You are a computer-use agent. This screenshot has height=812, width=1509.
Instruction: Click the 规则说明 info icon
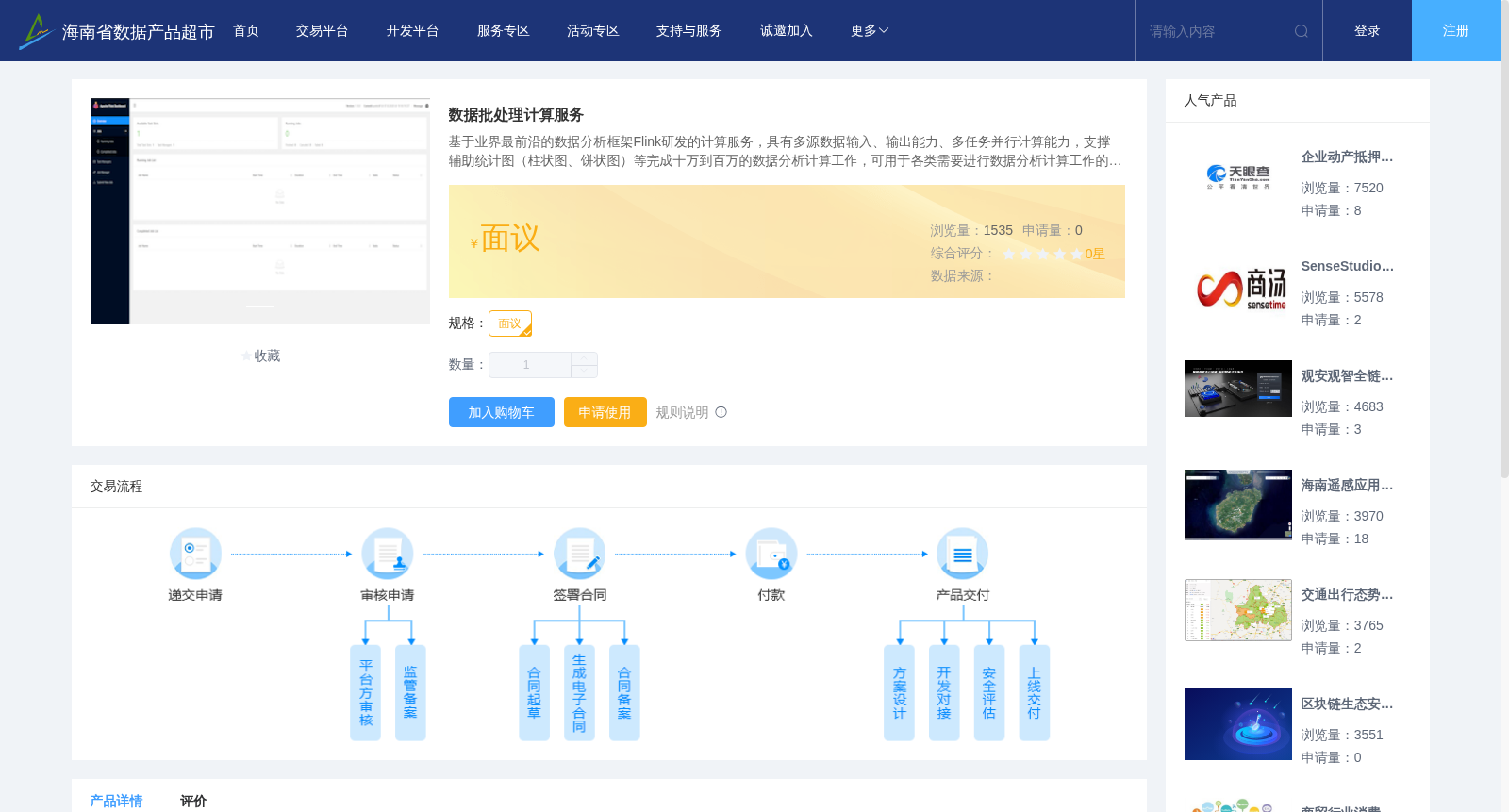point(721,412)
